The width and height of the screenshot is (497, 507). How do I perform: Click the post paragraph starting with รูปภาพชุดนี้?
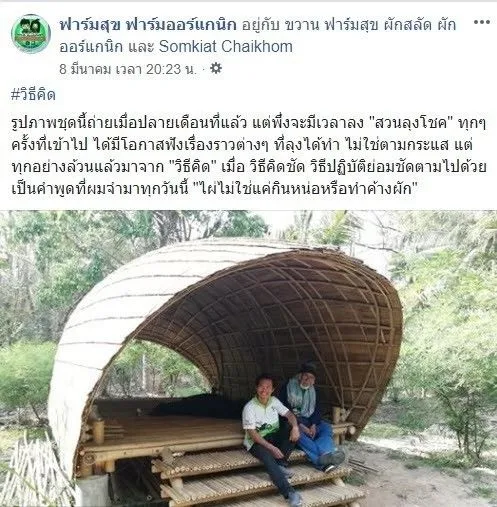[x=248, y=156]
